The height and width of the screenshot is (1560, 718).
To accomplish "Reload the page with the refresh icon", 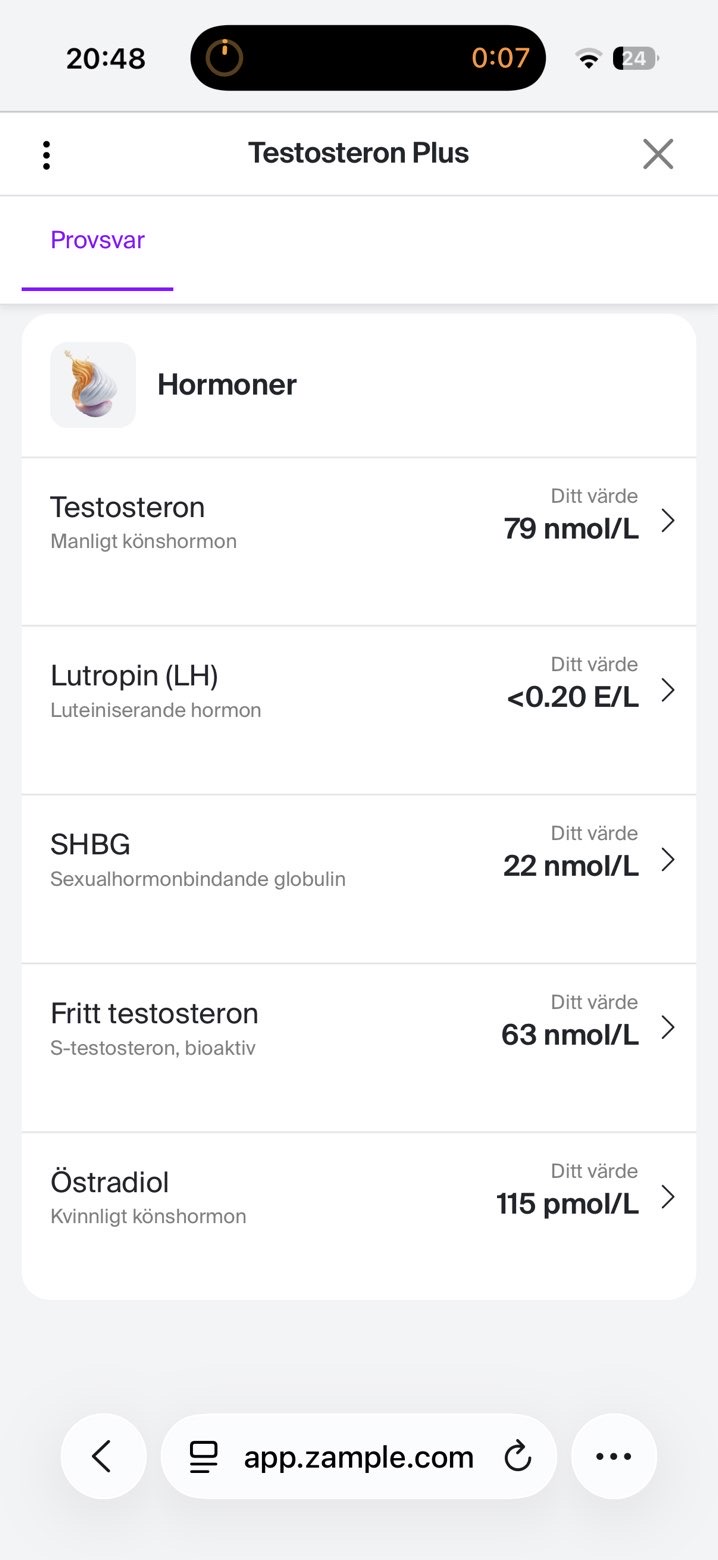I will click(x=517, y=1457).
